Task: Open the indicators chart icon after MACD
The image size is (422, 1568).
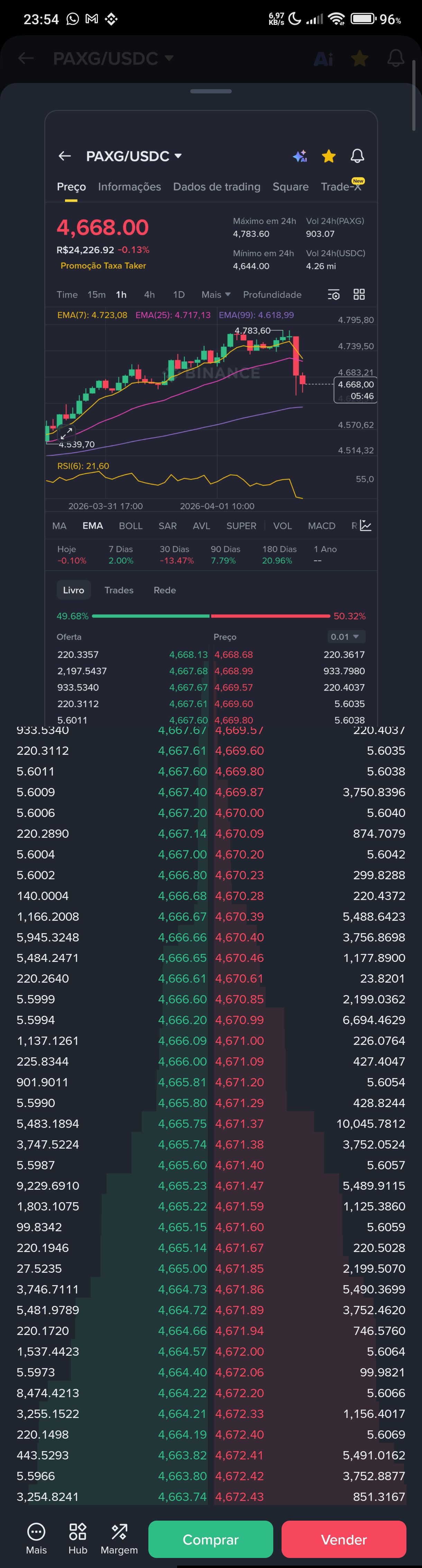Action: pos(365,525)
